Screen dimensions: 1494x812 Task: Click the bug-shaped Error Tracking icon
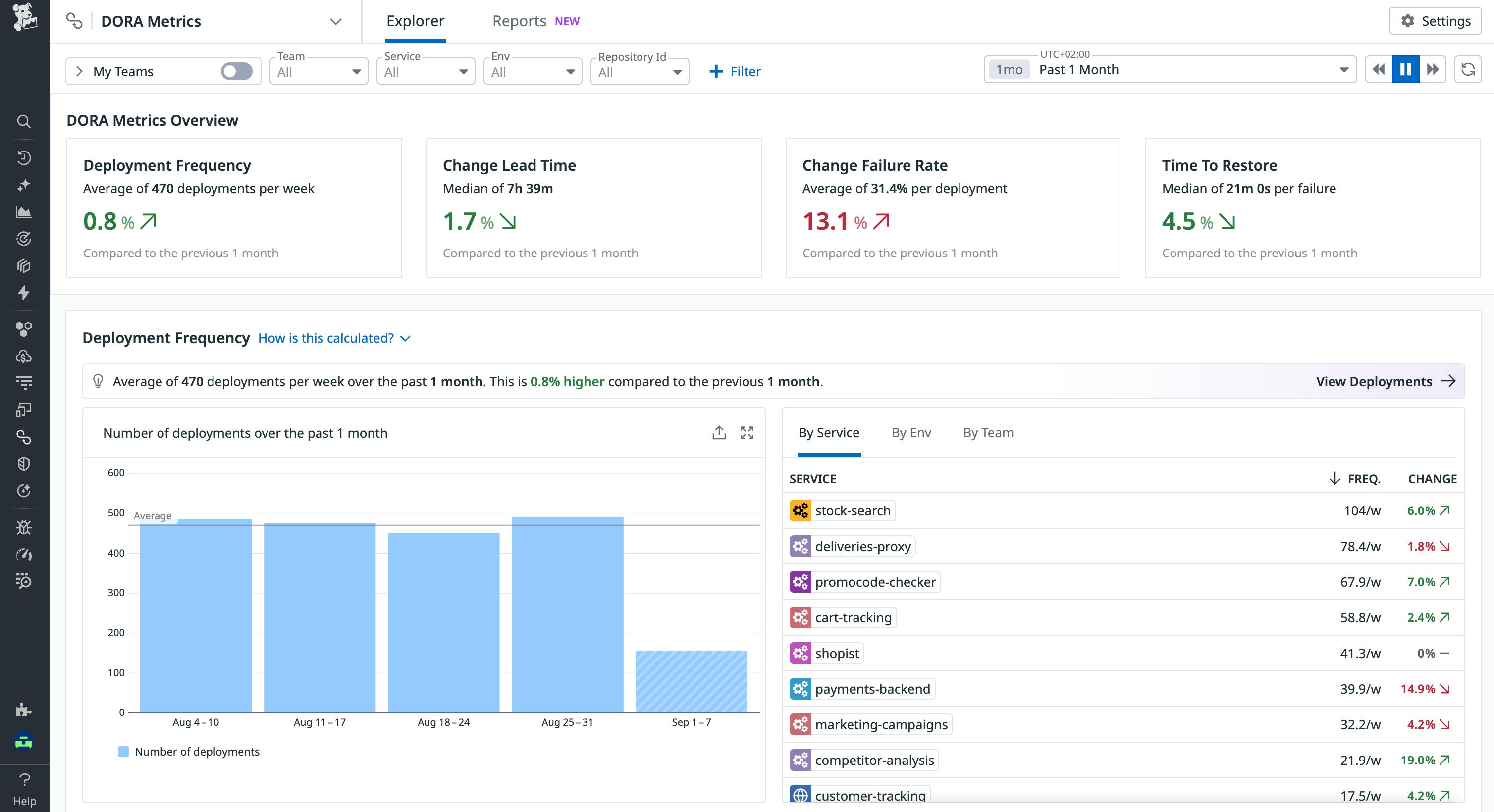(x=23, y=527)
